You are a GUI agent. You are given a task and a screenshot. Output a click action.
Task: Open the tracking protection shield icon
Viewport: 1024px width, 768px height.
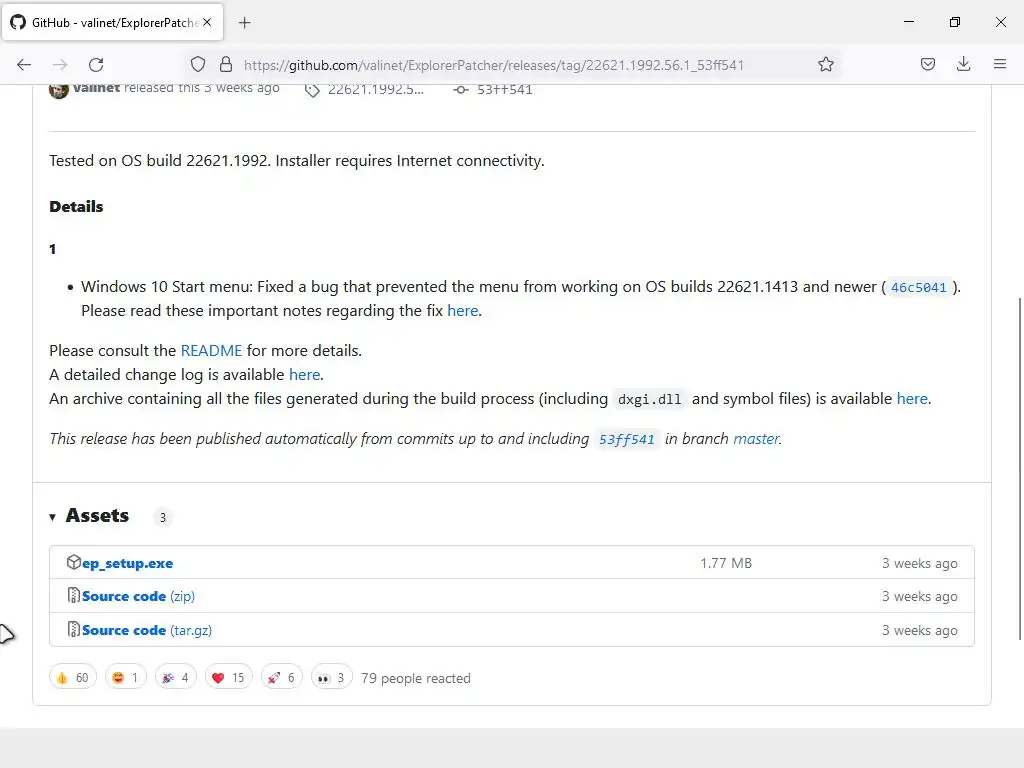[198, 64]
